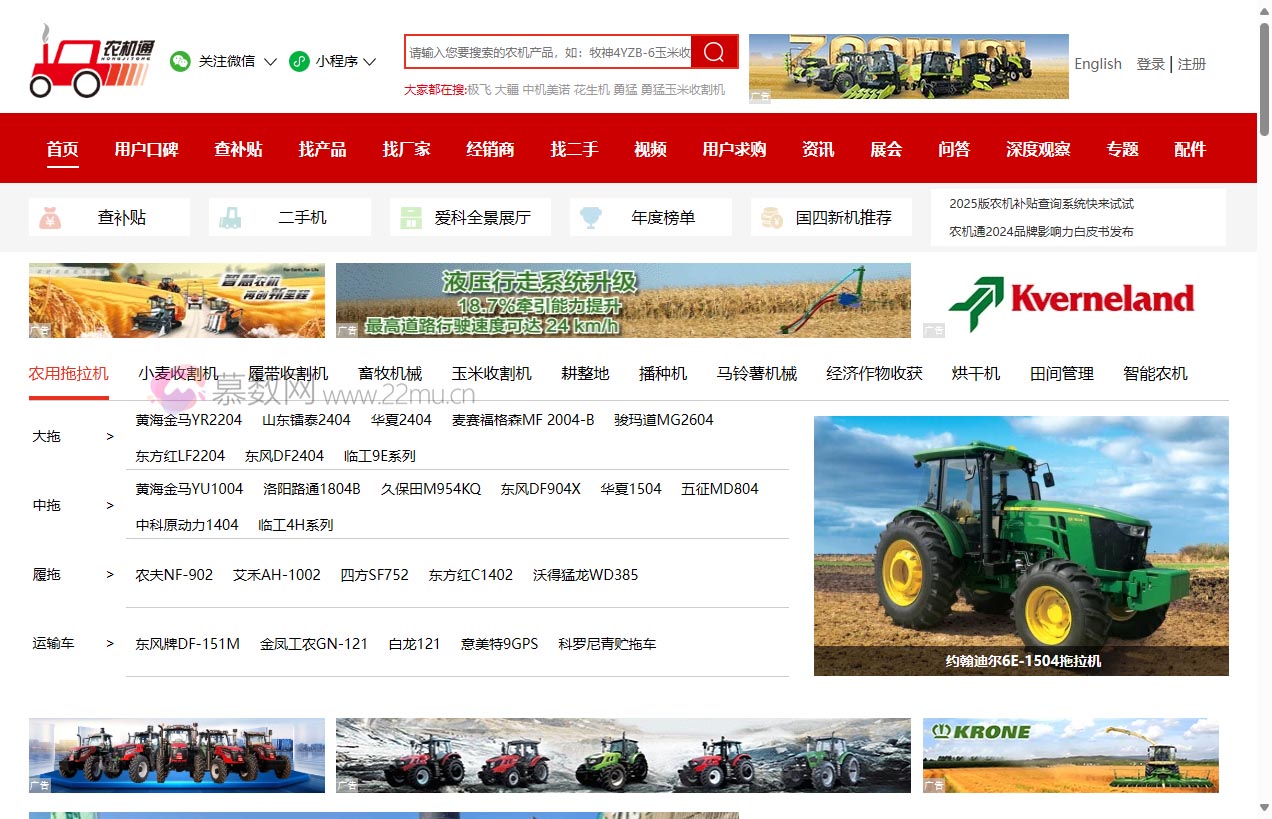
Task: Click the green 爱科全景展厅 icon
Action: [x=412, y=216]
